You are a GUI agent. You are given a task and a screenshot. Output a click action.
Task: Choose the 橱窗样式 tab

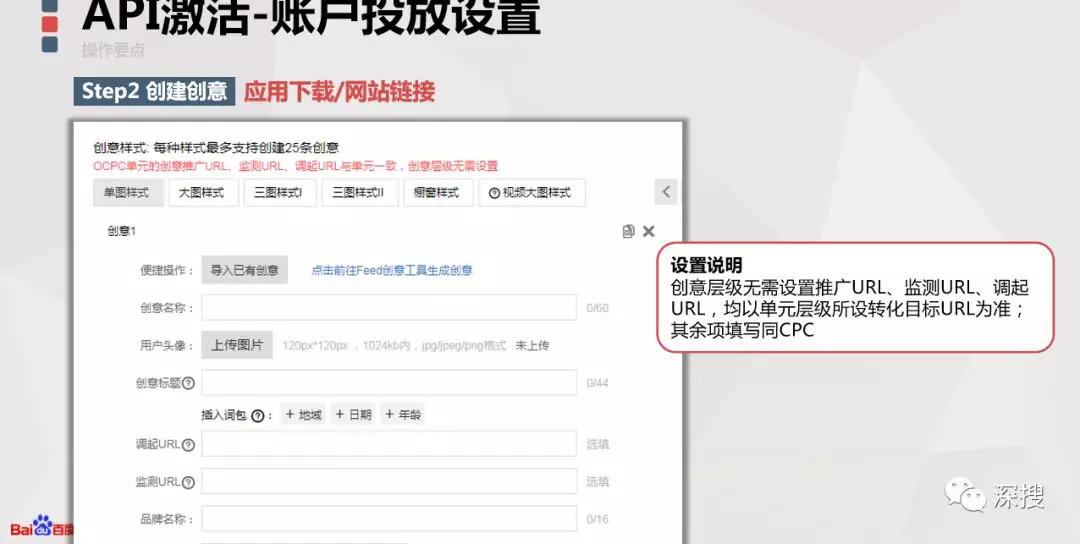436,193
